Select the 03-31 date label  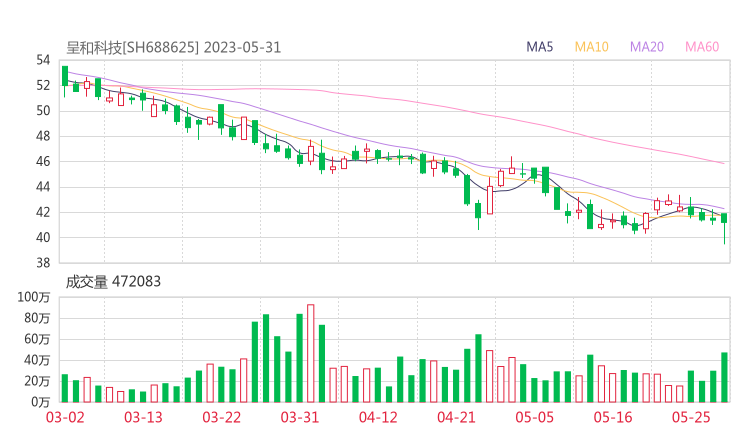click(x=300, y=417)
